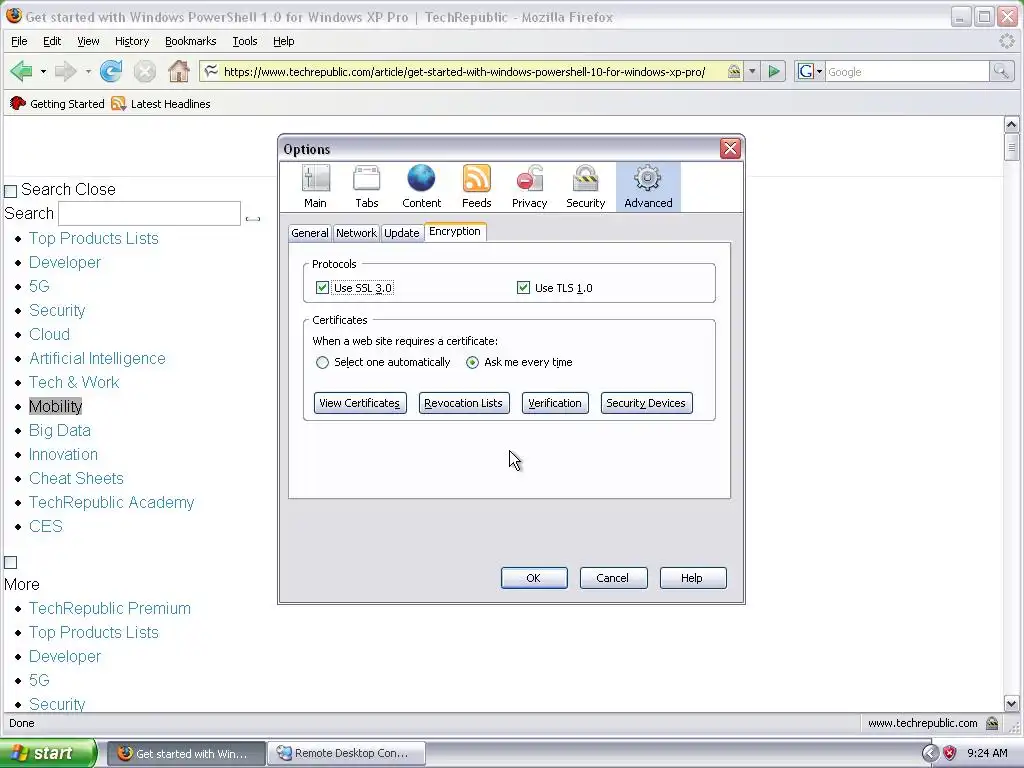1024x768 pixels.
Task: Select the Advanced options pane
Action: [x=648, y=187]
